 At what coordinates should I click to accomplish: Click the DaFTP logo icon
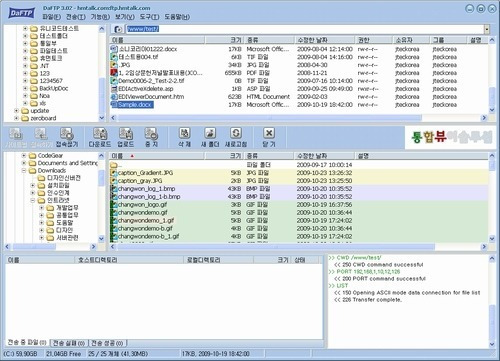coord(21,13)
